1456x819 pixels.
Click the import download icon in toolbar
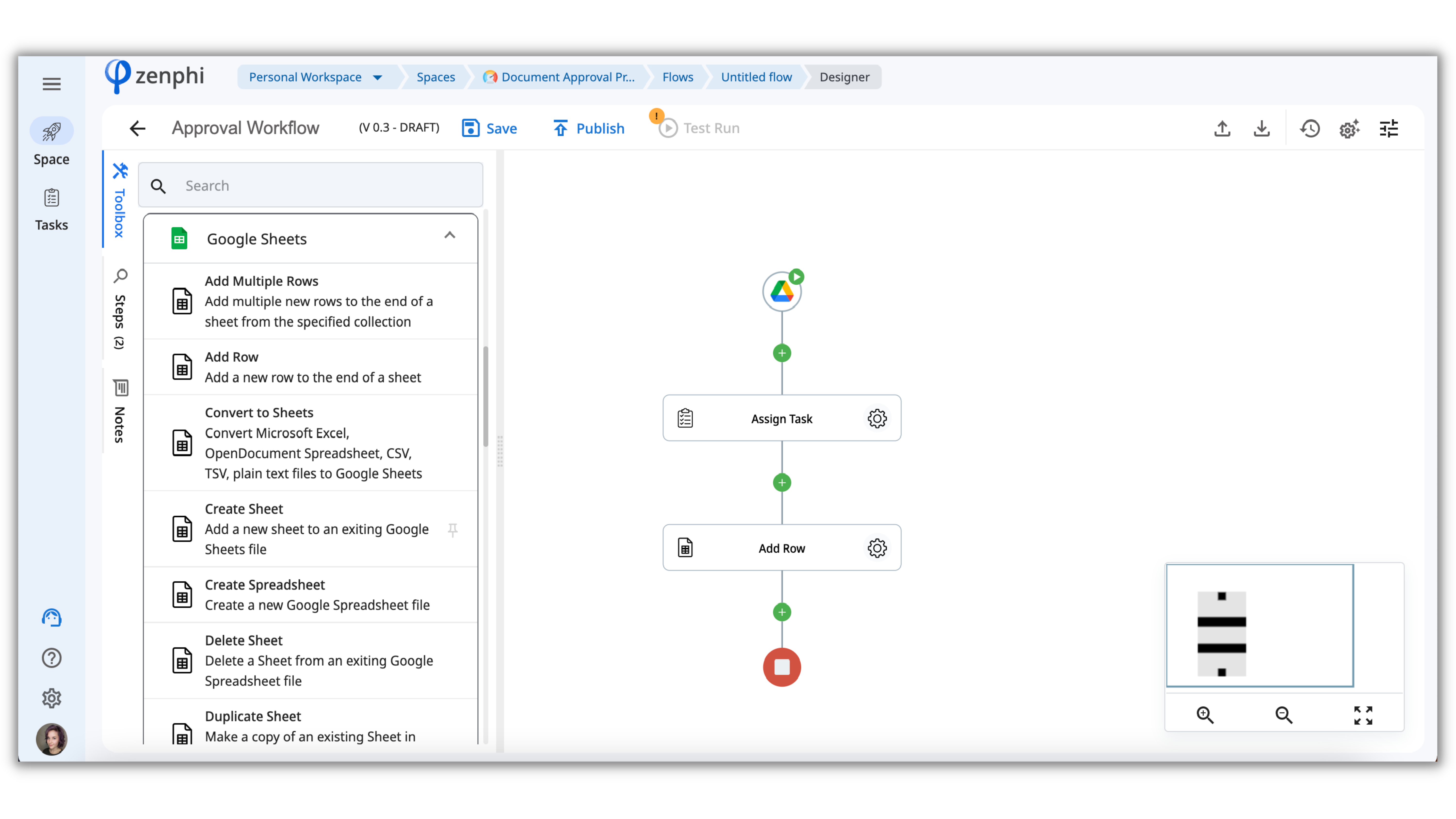1262,129
